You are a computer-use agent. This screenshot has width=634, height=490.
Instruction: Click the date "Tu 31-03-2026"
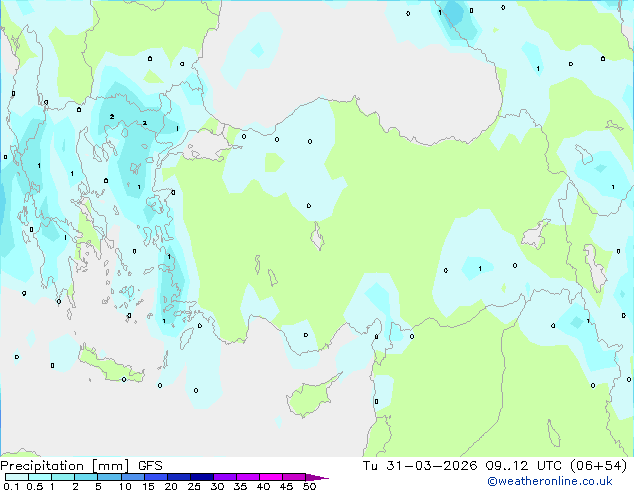(x=420, y=466)
